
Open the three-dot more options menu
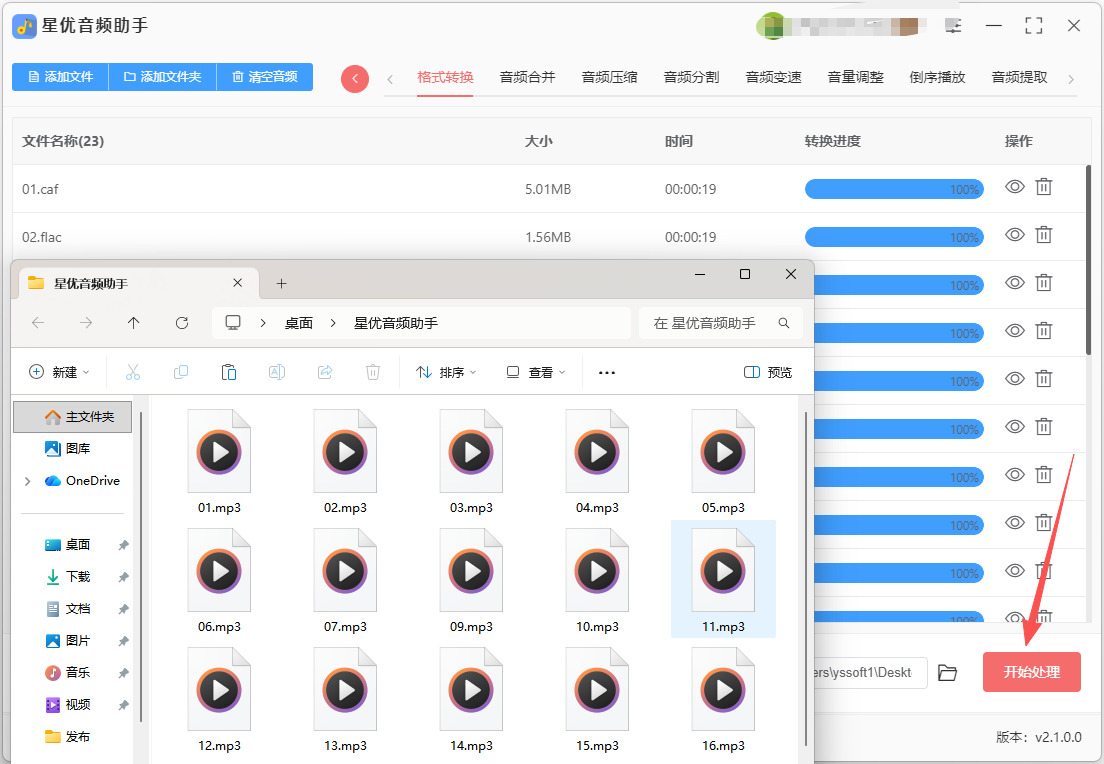point(607,372)
